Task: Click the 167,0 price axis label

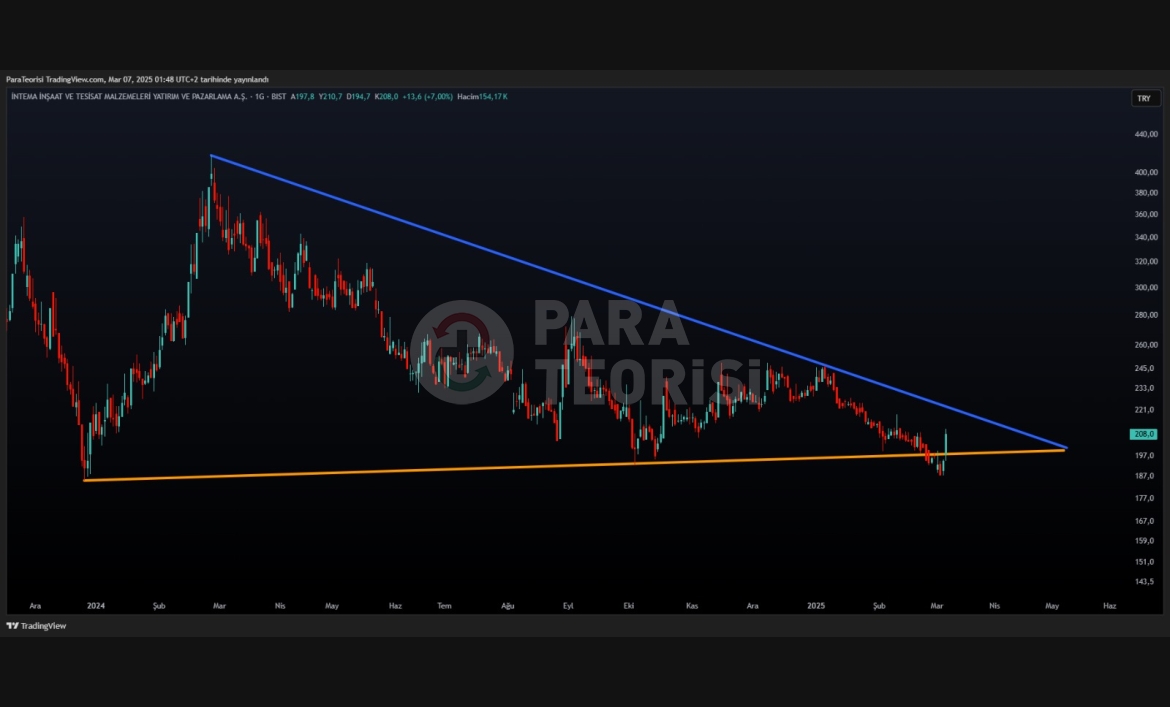Action: (1145, 521)
